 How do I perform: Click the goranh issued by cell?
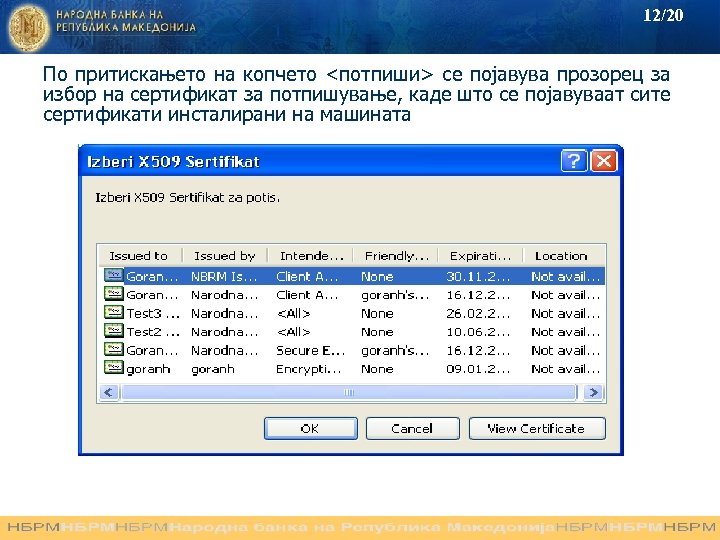click(213, 369)
